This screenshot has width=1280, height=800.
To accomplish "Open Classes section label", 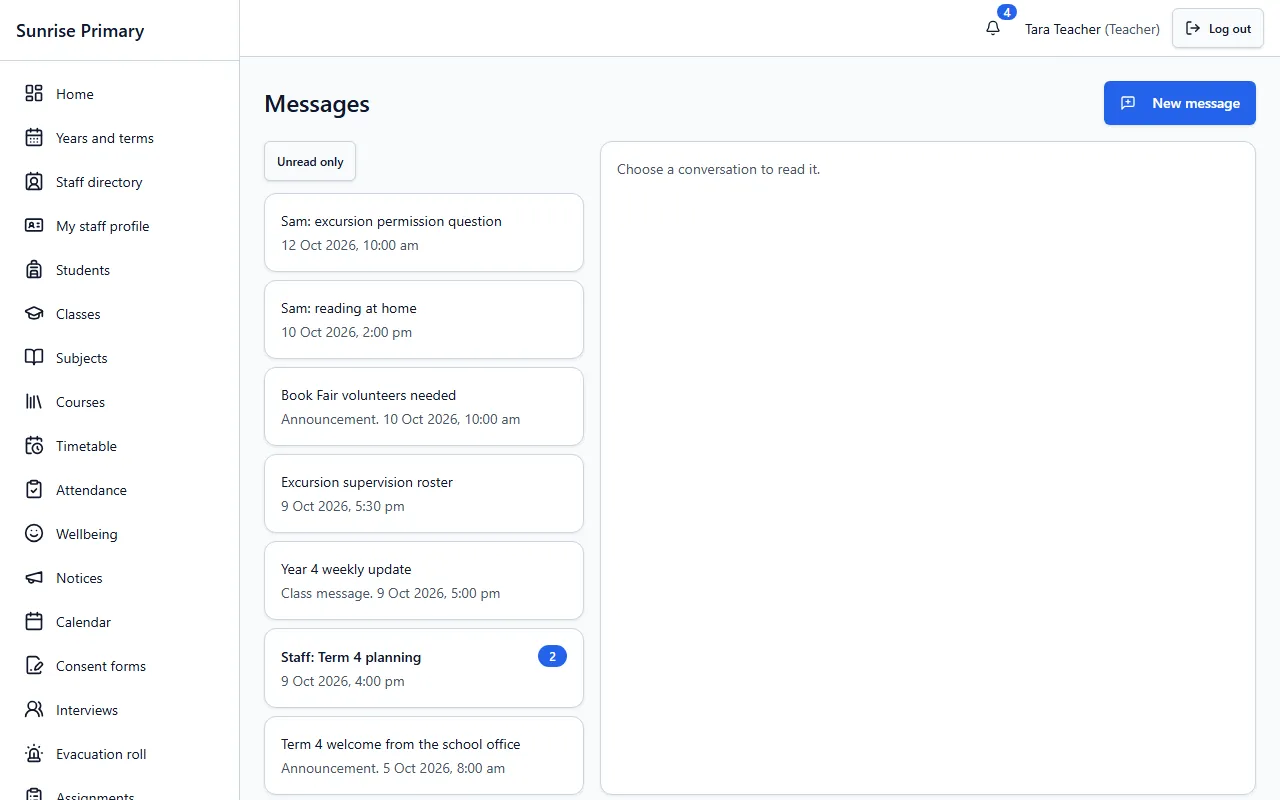I will [78, 314].
